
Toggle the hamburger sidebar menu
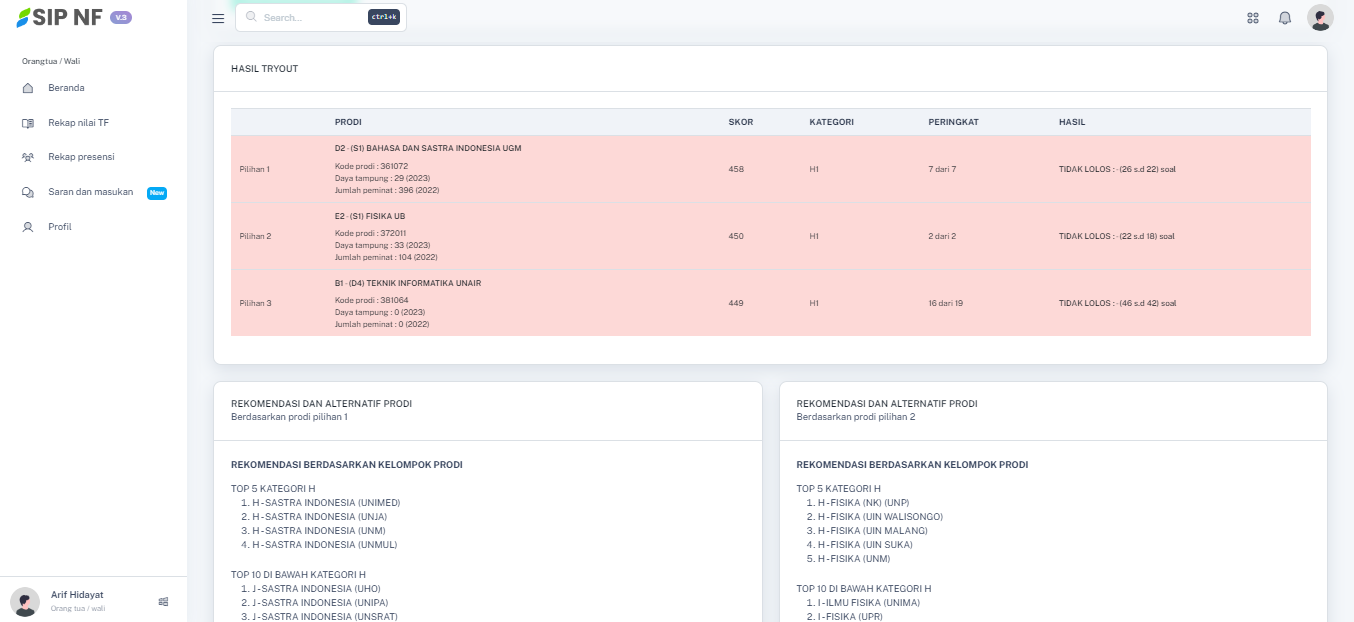[218, 18]
